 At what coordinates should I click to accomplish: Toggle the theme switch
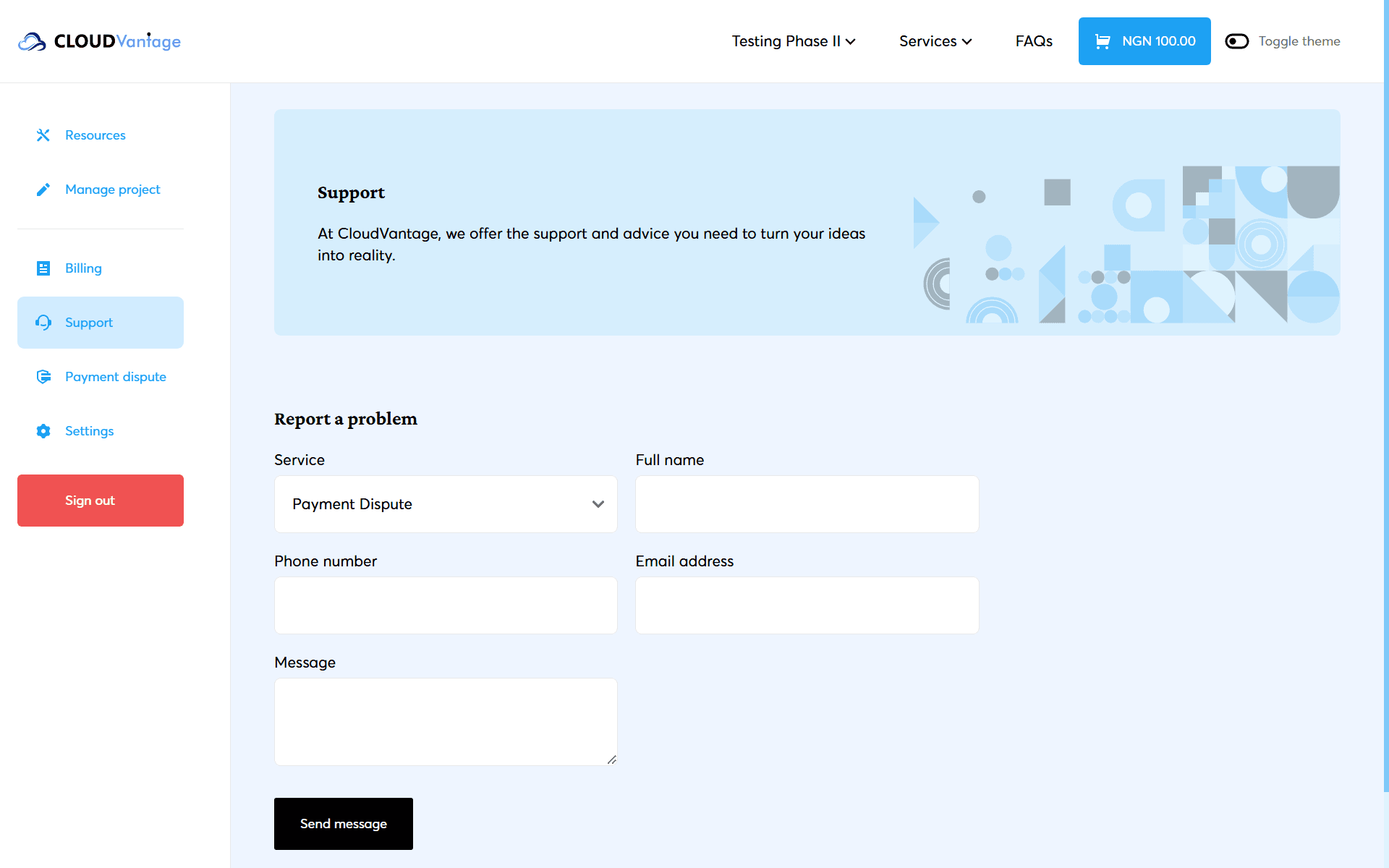[x=1237, y=41]
